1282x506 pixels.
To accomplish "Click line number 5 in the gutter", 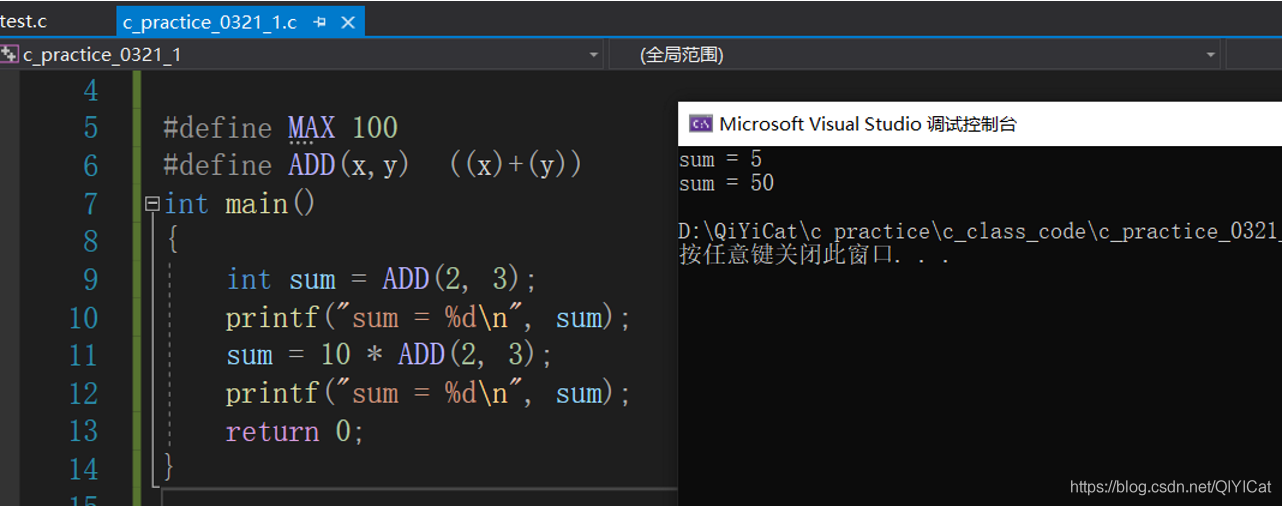I will pos(91,128).
